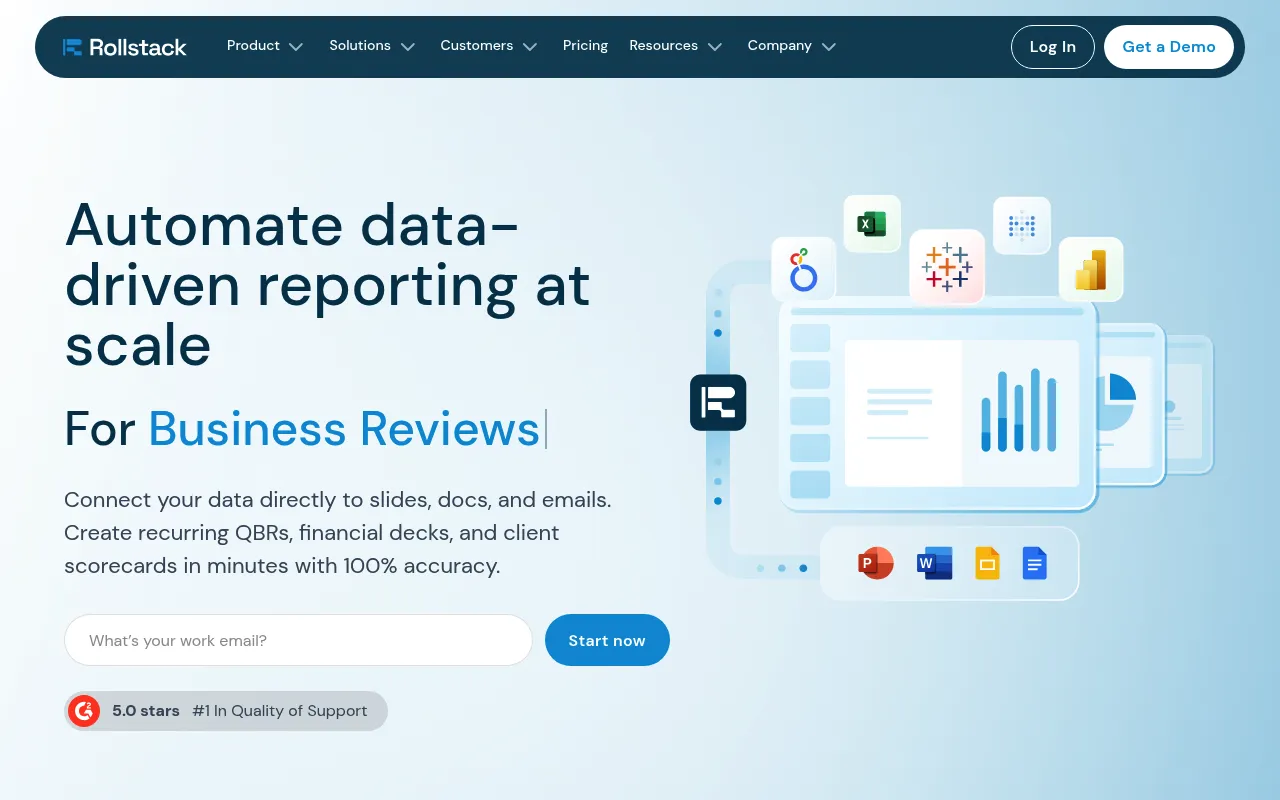Select the green Excel icon tile
This screenshot has height=800, width=1280.
[872, 224]
